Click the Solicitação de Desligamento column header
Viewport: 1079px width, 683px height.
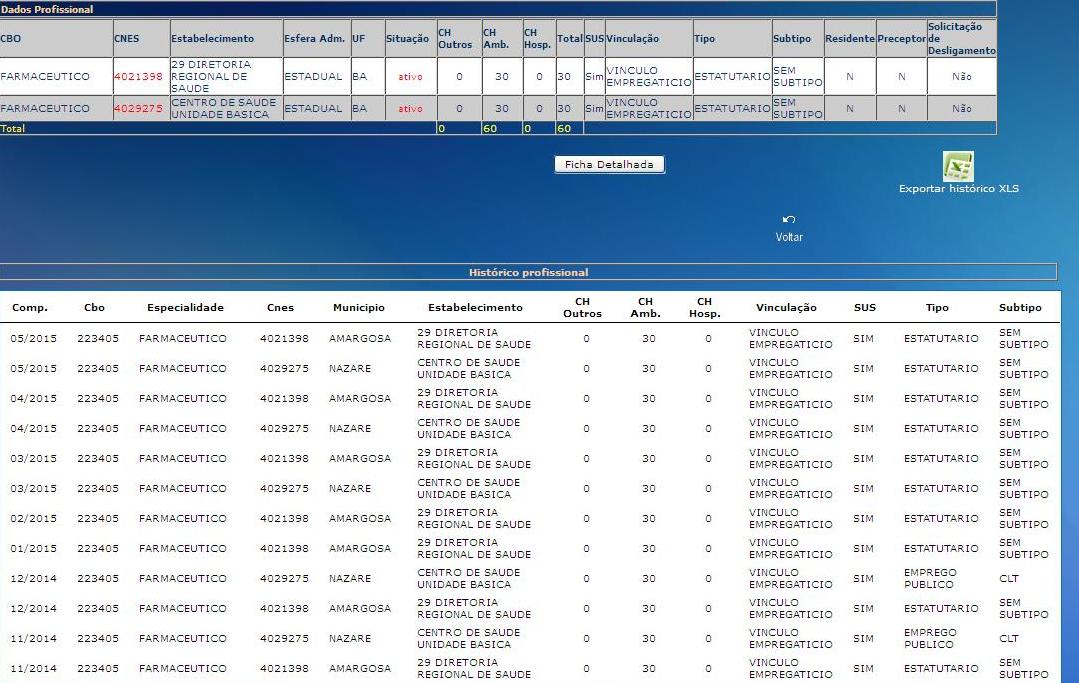961,39
